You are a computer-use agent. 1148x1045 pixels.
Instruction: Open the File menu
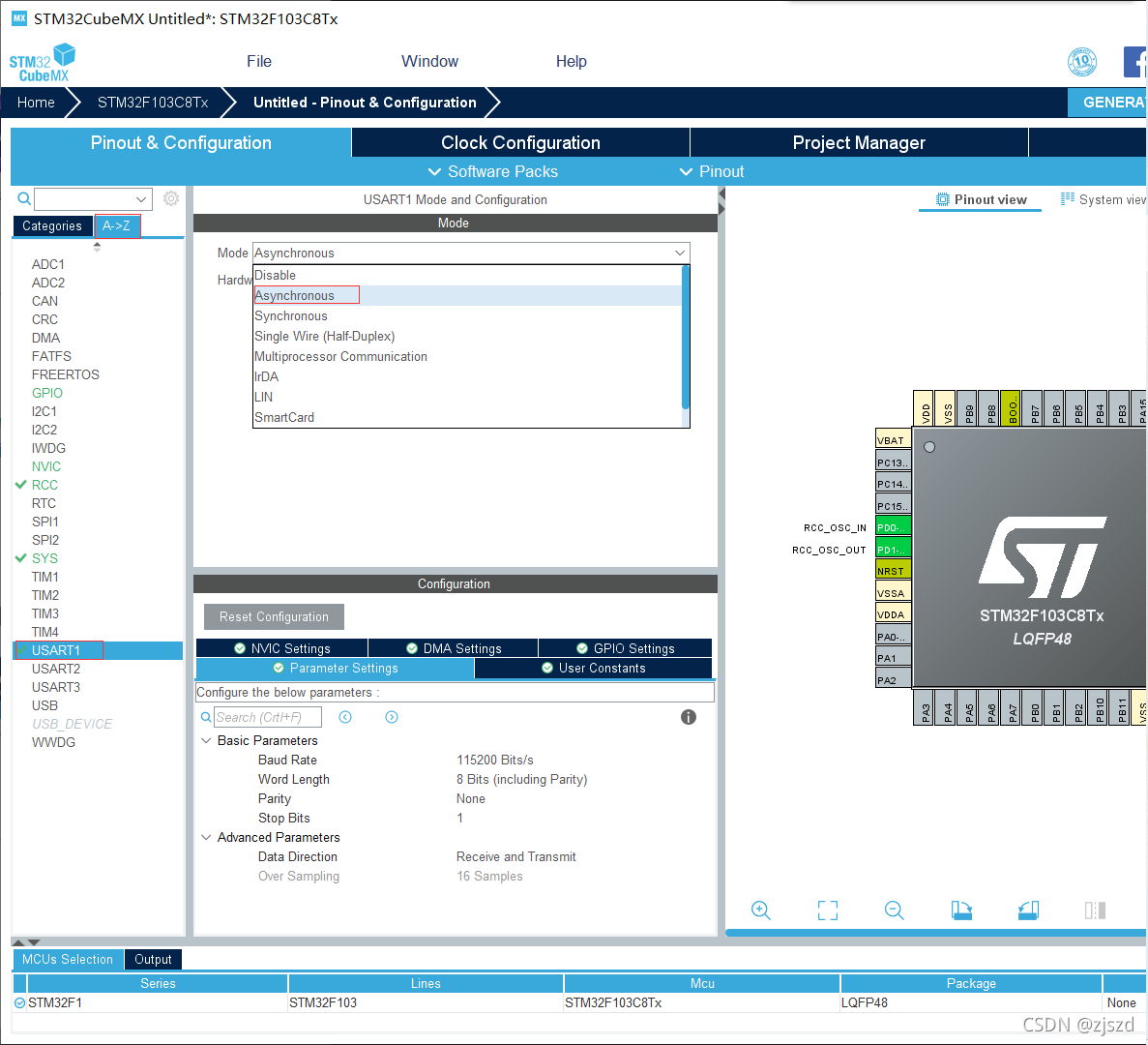(x=259, y=62)
